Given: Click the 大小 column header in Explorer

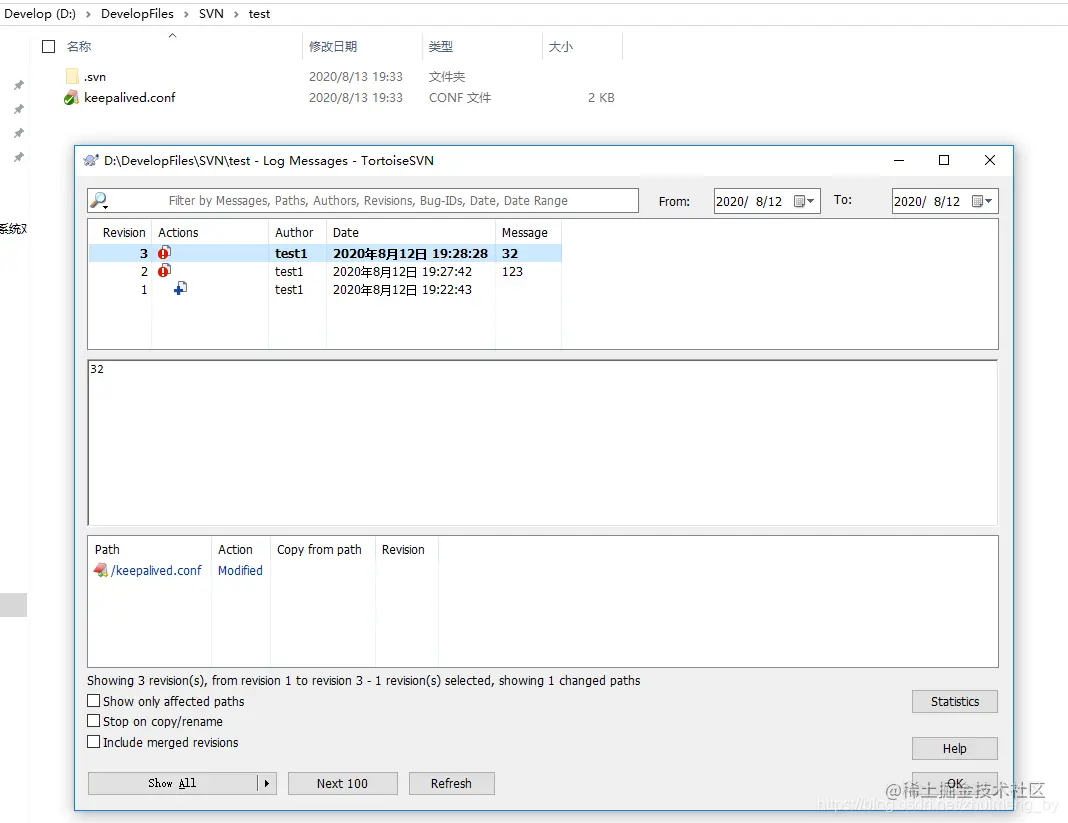Looking at the screenshot, I should (561, 46).
